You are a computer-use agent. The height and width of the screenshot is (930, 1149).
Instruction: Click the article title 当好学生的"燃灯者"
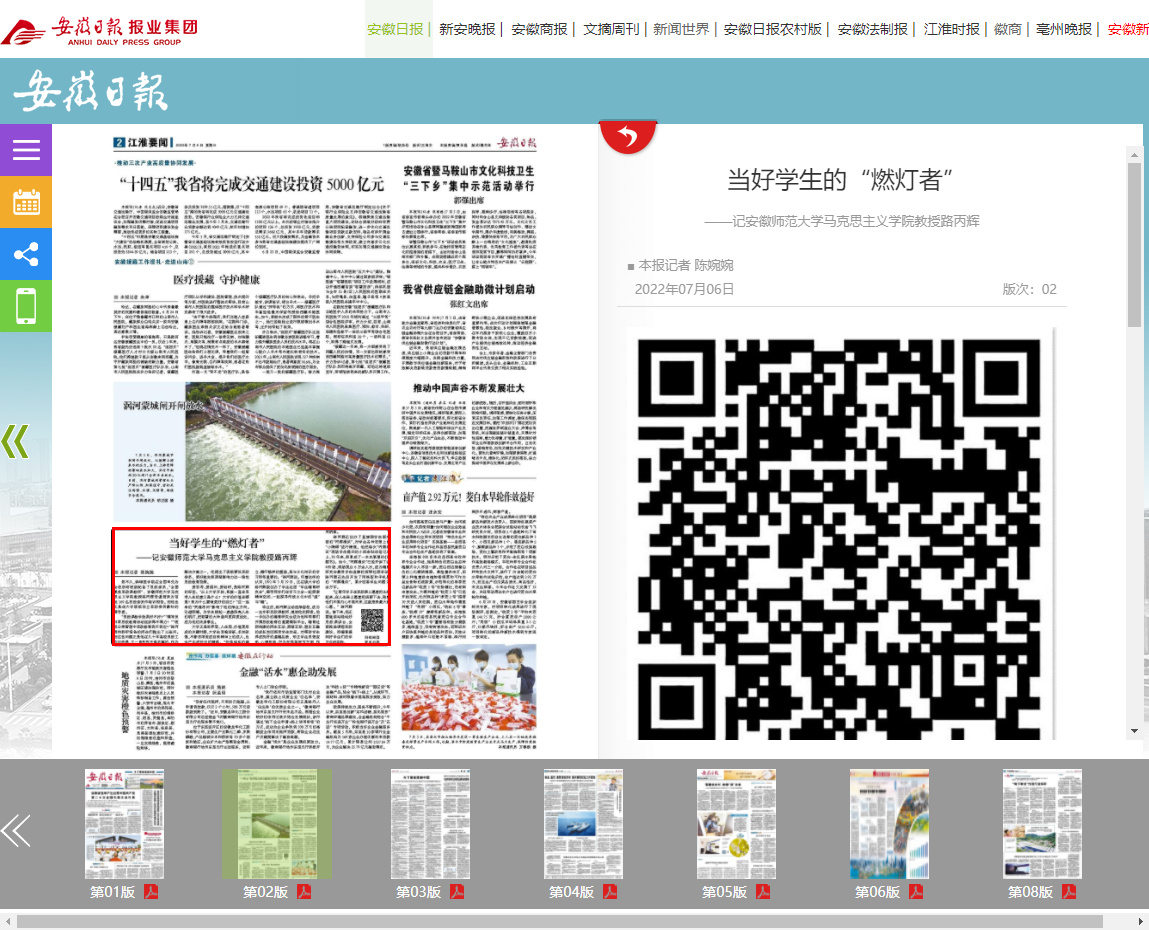(840, 180)
